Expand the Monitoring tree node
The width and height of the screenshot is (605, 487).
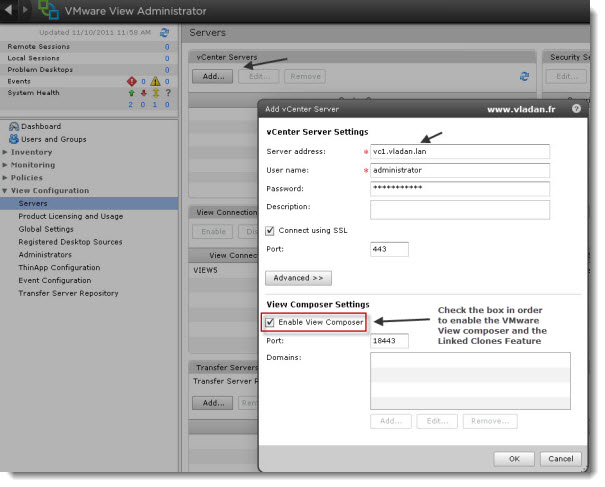(5, 165)
